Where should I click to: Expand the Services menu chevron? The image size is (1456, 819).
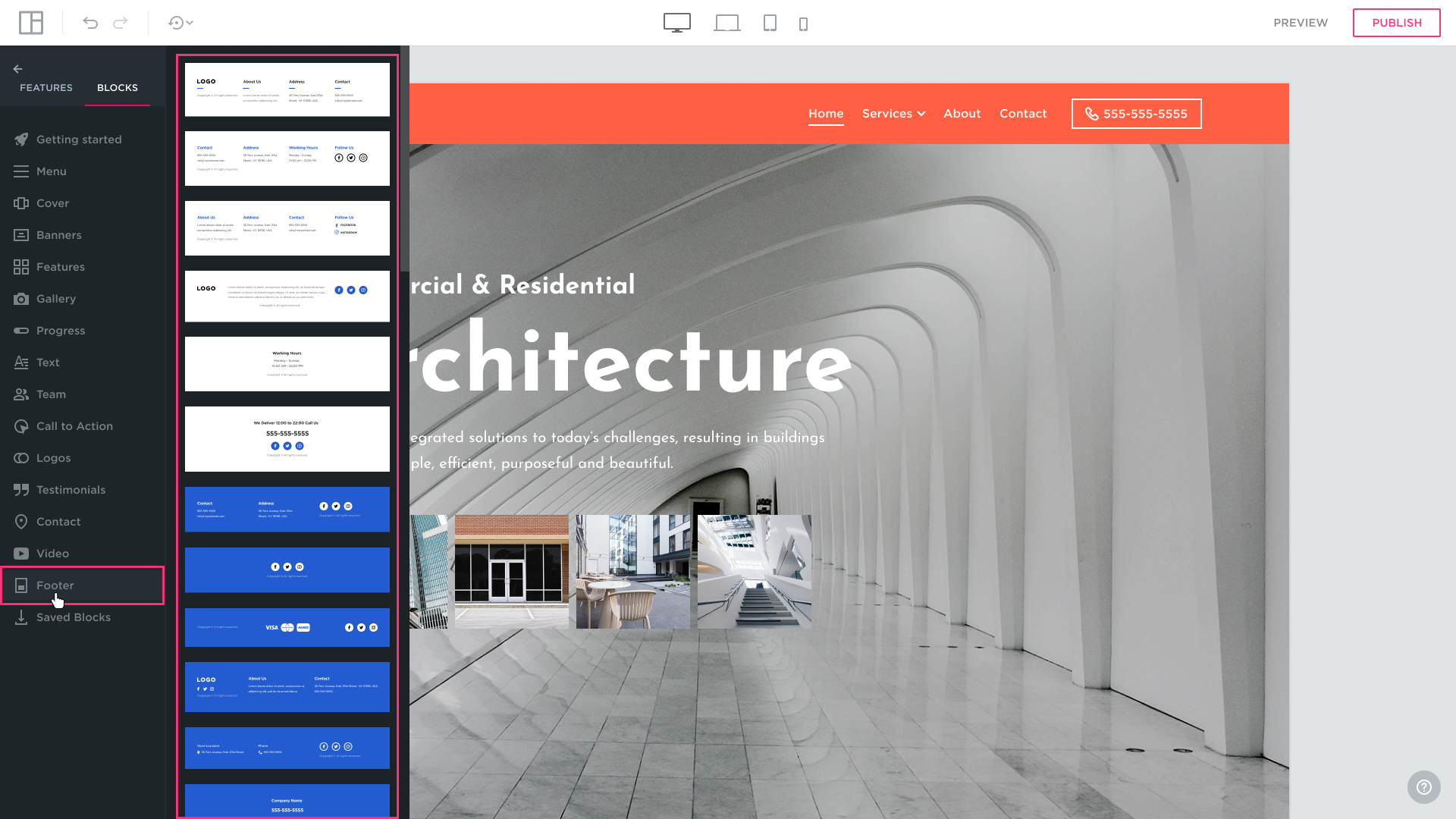pyautogui.click(x=921, y=114)
